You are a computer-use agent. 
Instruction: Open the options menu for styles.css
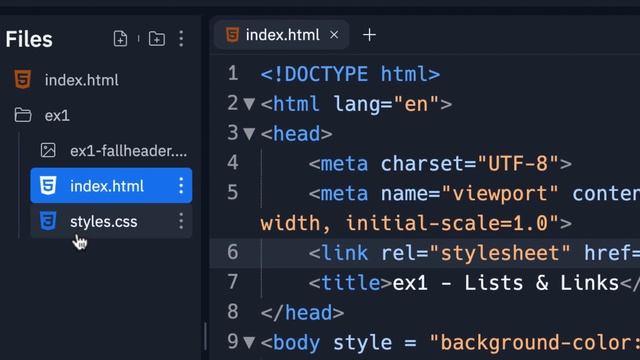181,221
